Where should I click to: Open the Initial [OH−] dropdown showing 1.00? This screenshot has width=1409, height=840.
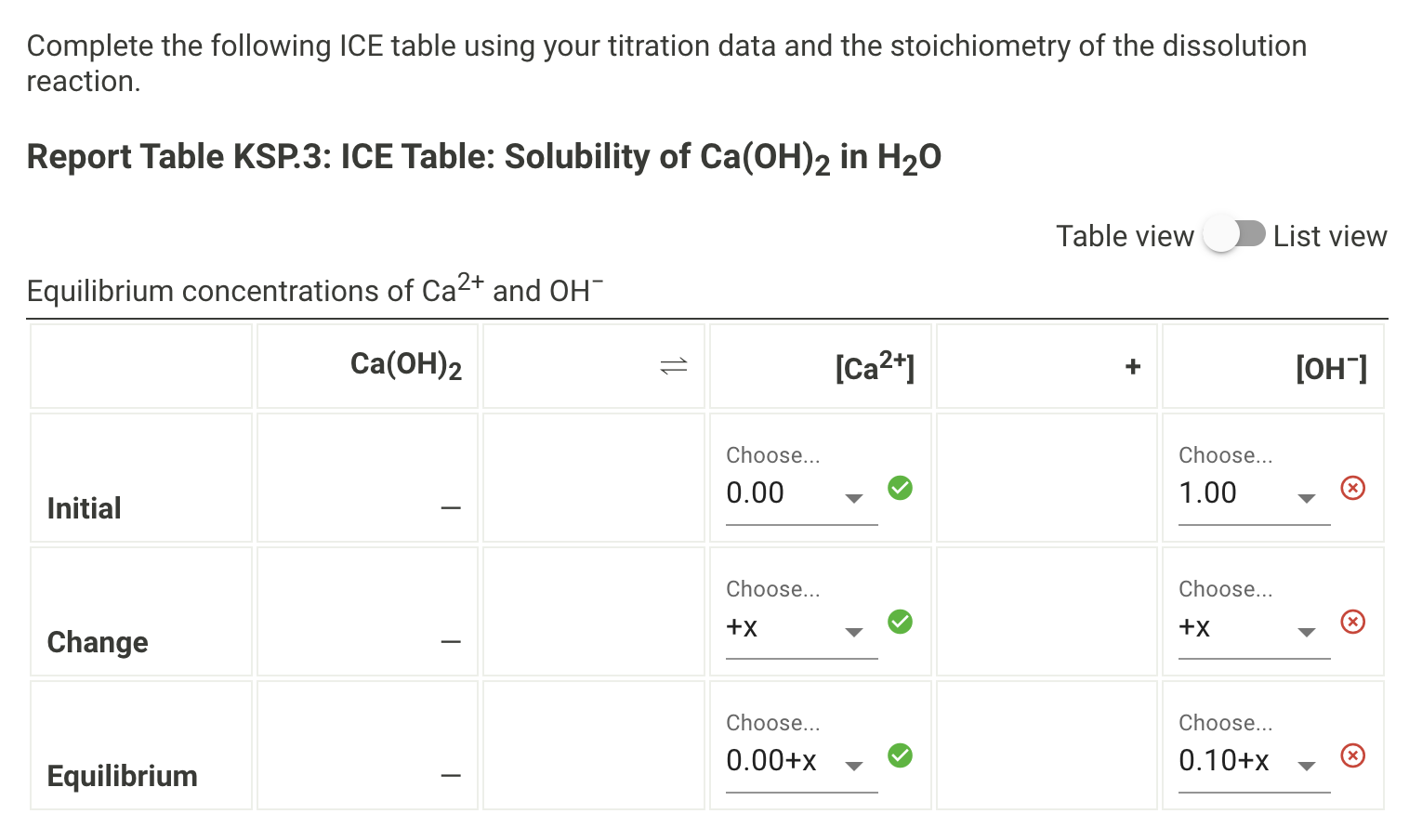tap(1252, 493)
